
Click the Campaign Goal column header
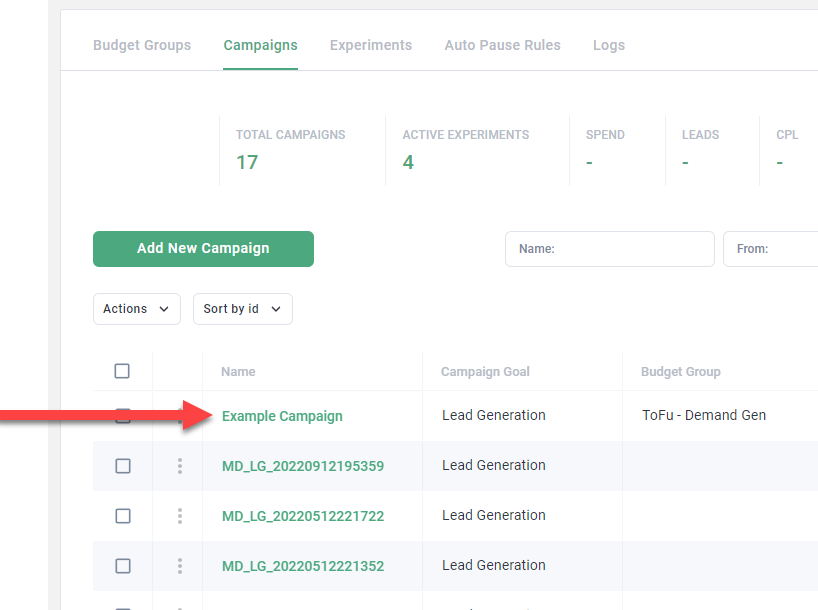click(485, 371)
